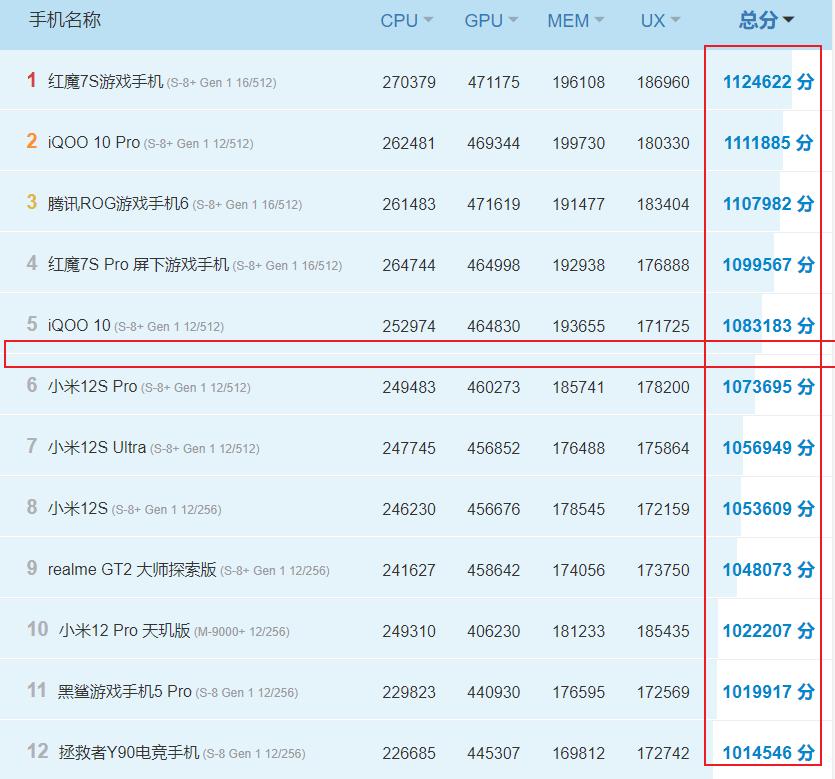Sort by MEM column header
The height and width of the screenshot is (779, 835).
(x=576, y=20)
